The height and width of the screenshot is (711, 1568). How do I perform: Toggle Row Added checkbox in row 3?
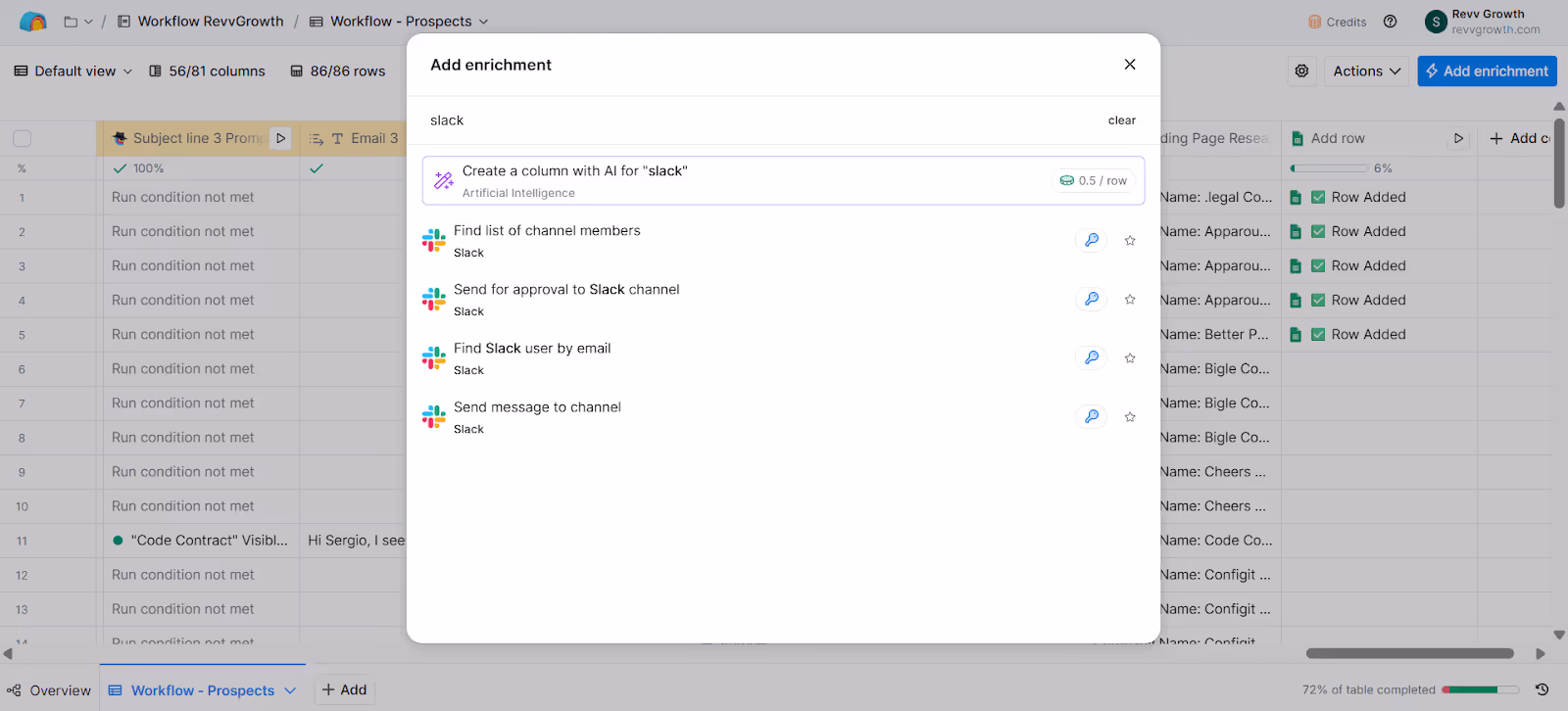tap(1318, 265)
